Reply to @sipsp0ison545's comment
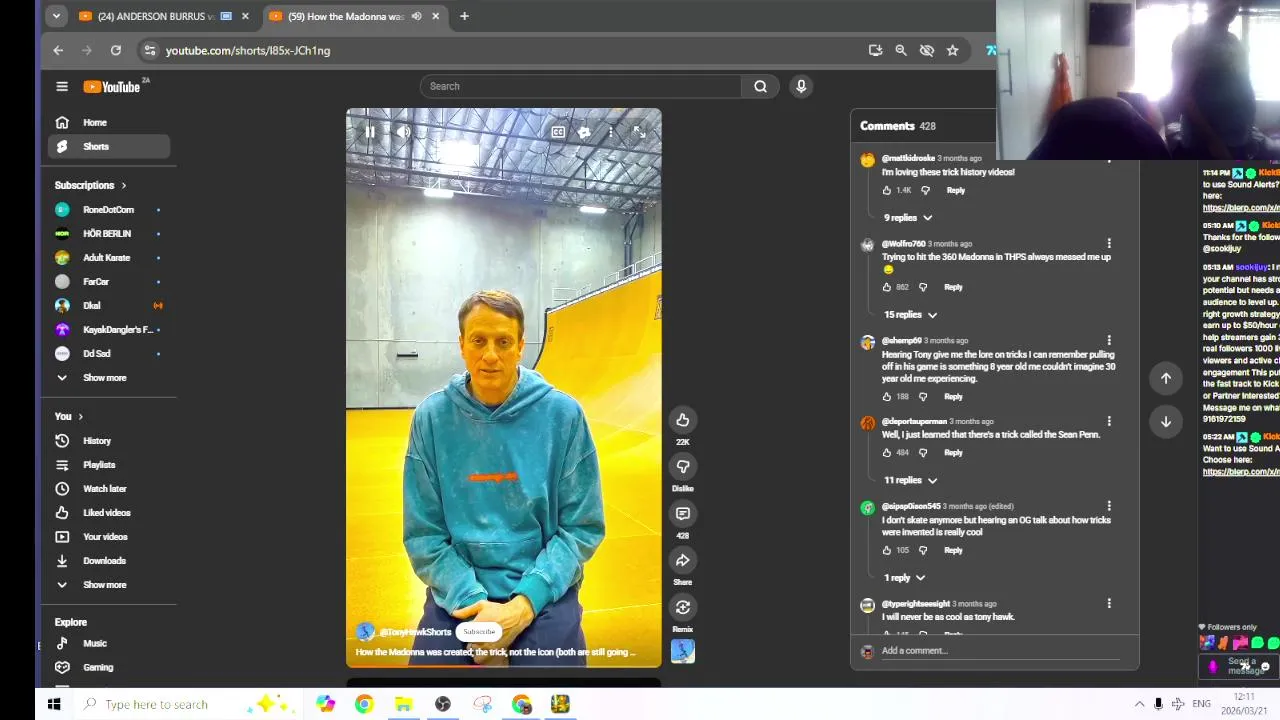Image resolution: width=1280 pixels, height=720 pixels. tap(953, 550)
